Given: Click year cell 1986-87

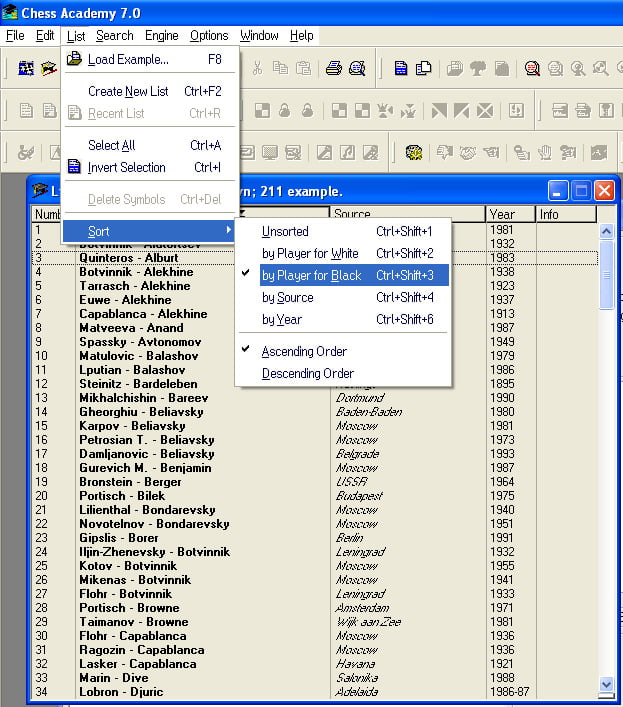Looking at the screenshot, I should 509,692.
